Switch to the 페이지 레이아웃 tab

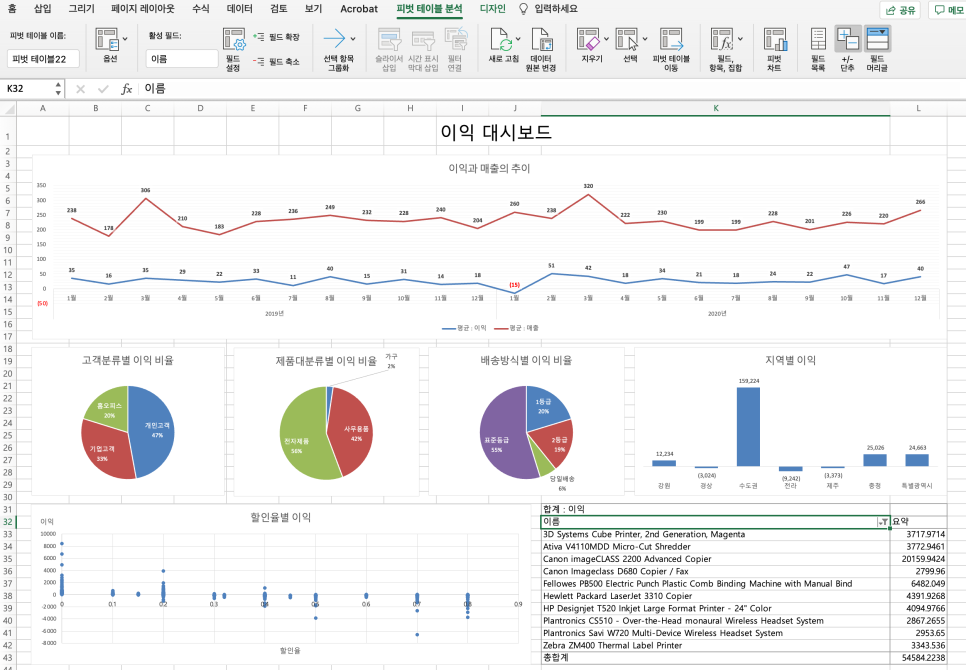(142, 9)
